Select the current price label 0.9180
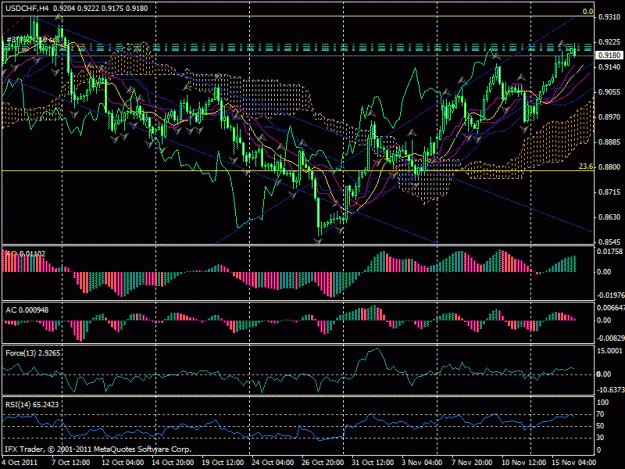 coord(609,55)
